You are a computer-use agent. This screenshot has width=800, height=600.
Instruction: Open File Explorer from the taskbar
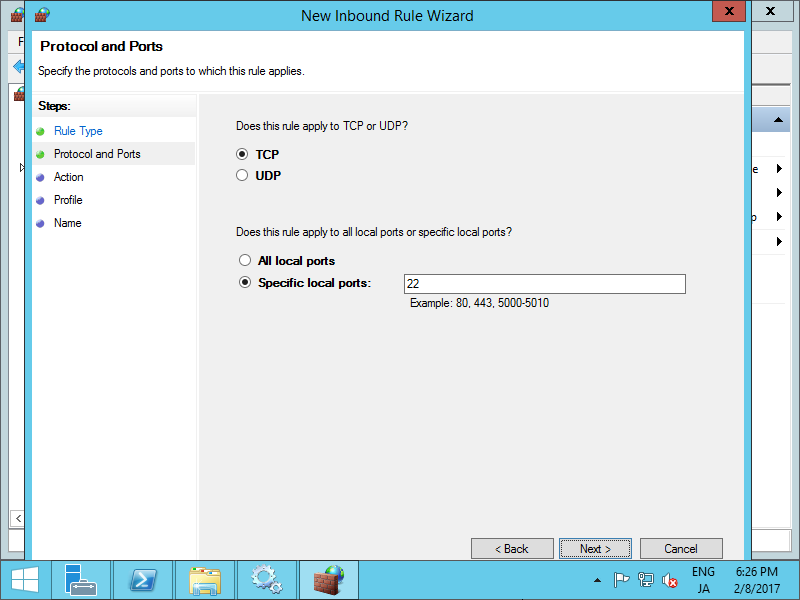(205, 580)
